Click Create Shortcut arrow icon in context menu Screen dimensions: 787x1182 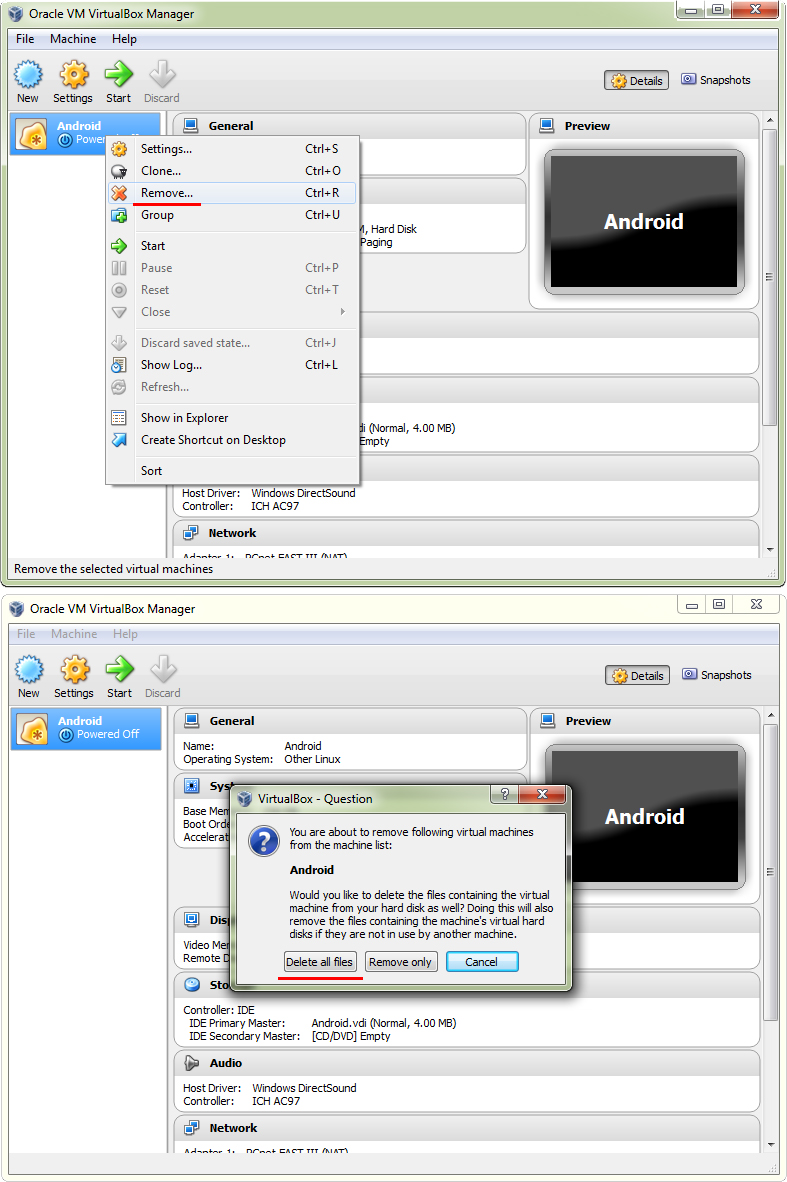pyautogui.click(x=119, y=439)
